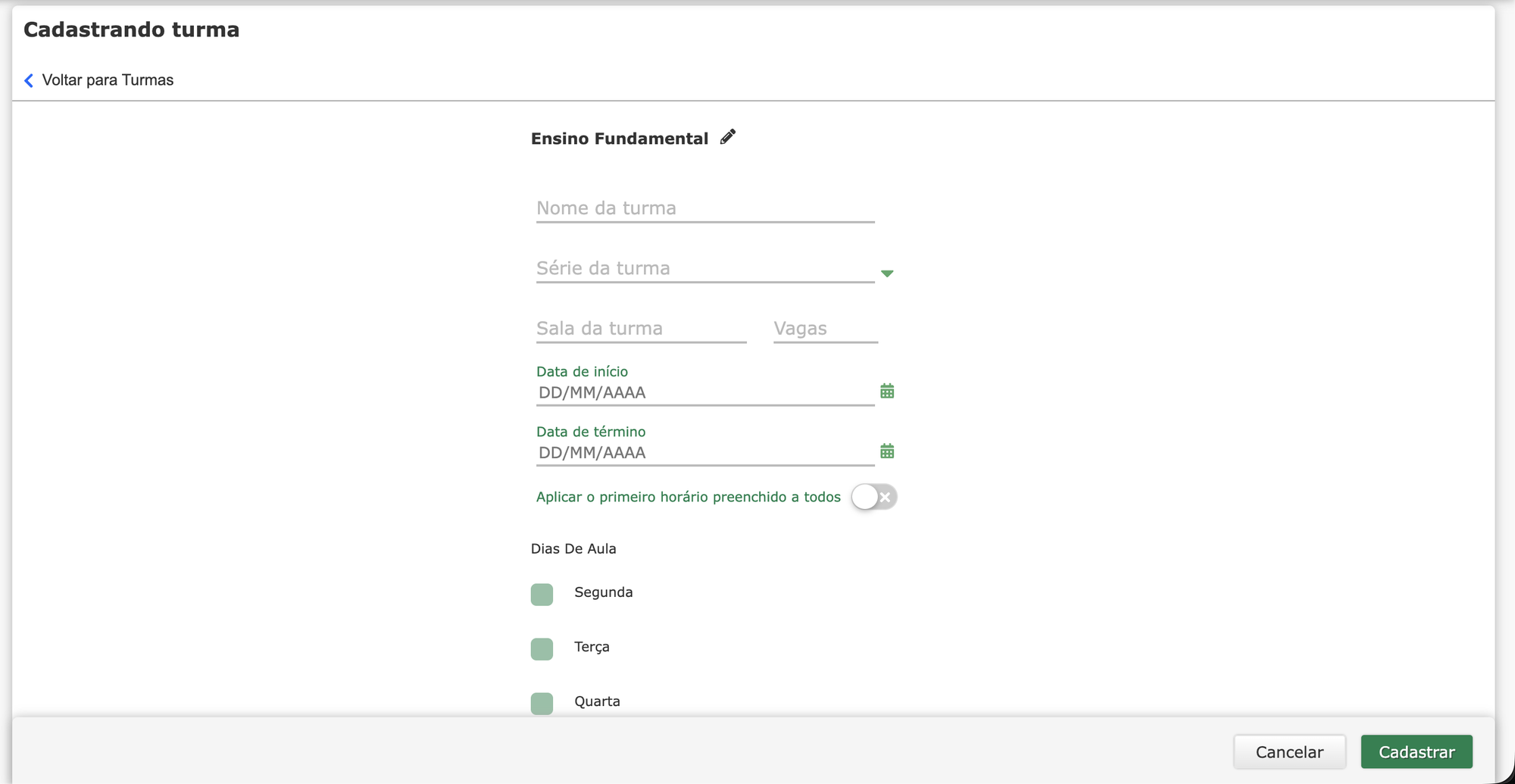This screenshot has height=784, width=1515.
Task: Click the Cancelar button
Action: point(1289,751)
